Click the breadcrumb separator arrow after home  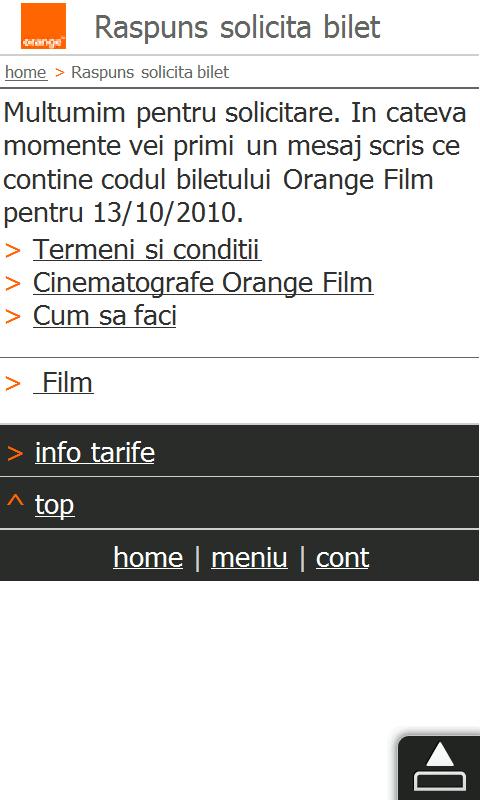[x=60, y=73]
